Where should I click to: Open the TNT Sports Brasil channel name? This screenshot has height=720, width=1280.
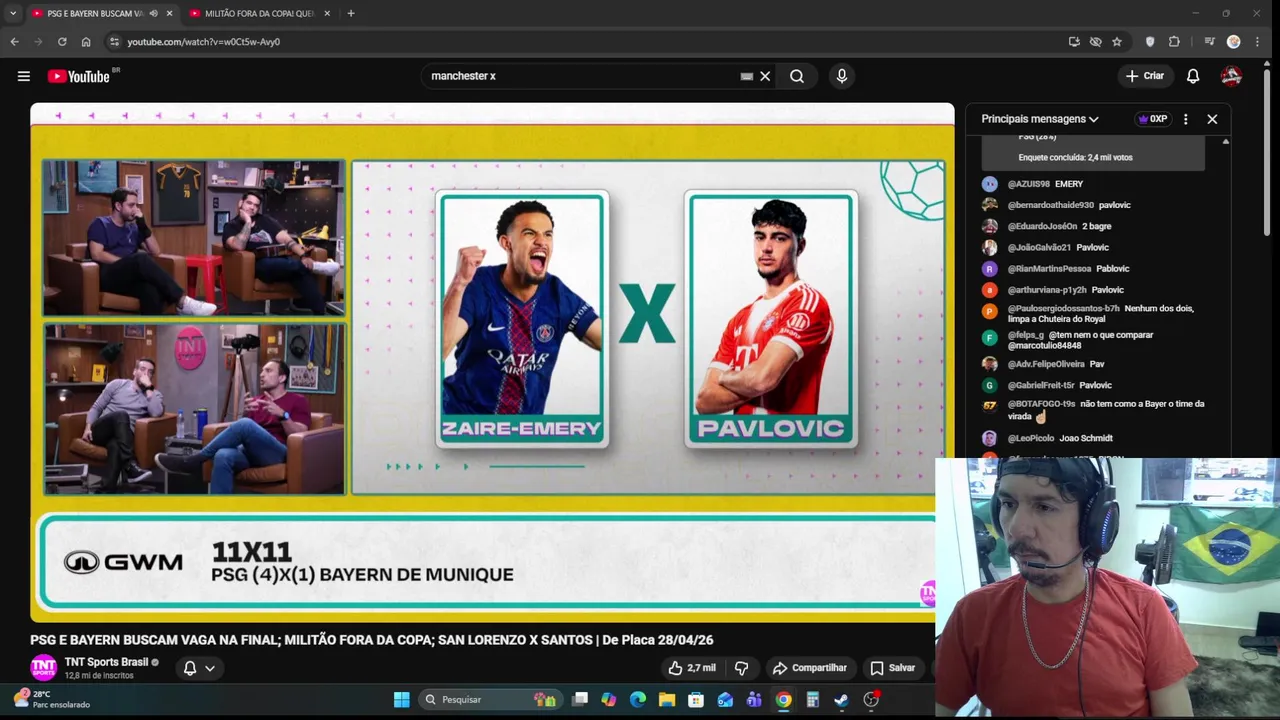tap(106, 662)
